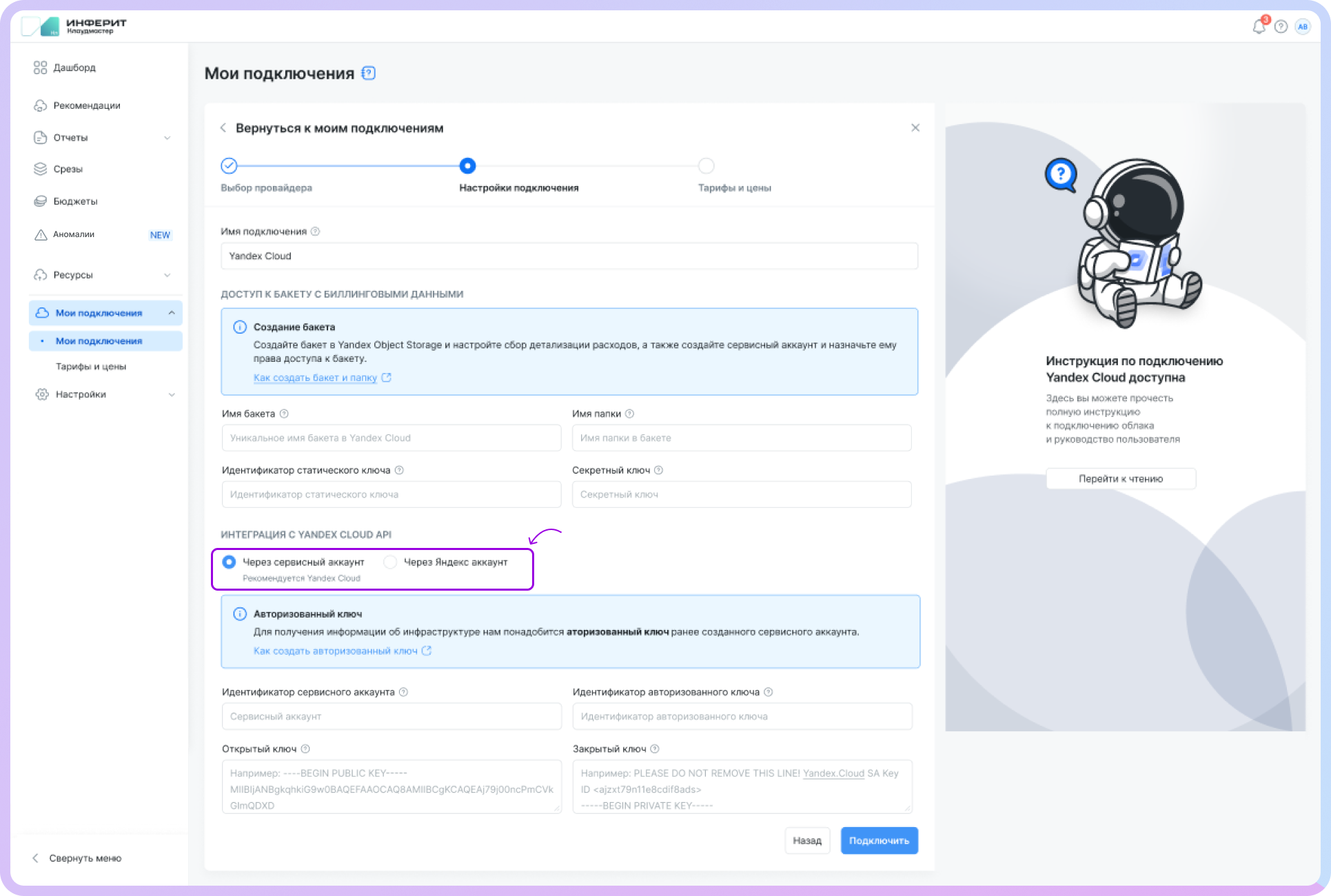Open the help question mark in header

pyautogui.click(x=1281, y=27)
